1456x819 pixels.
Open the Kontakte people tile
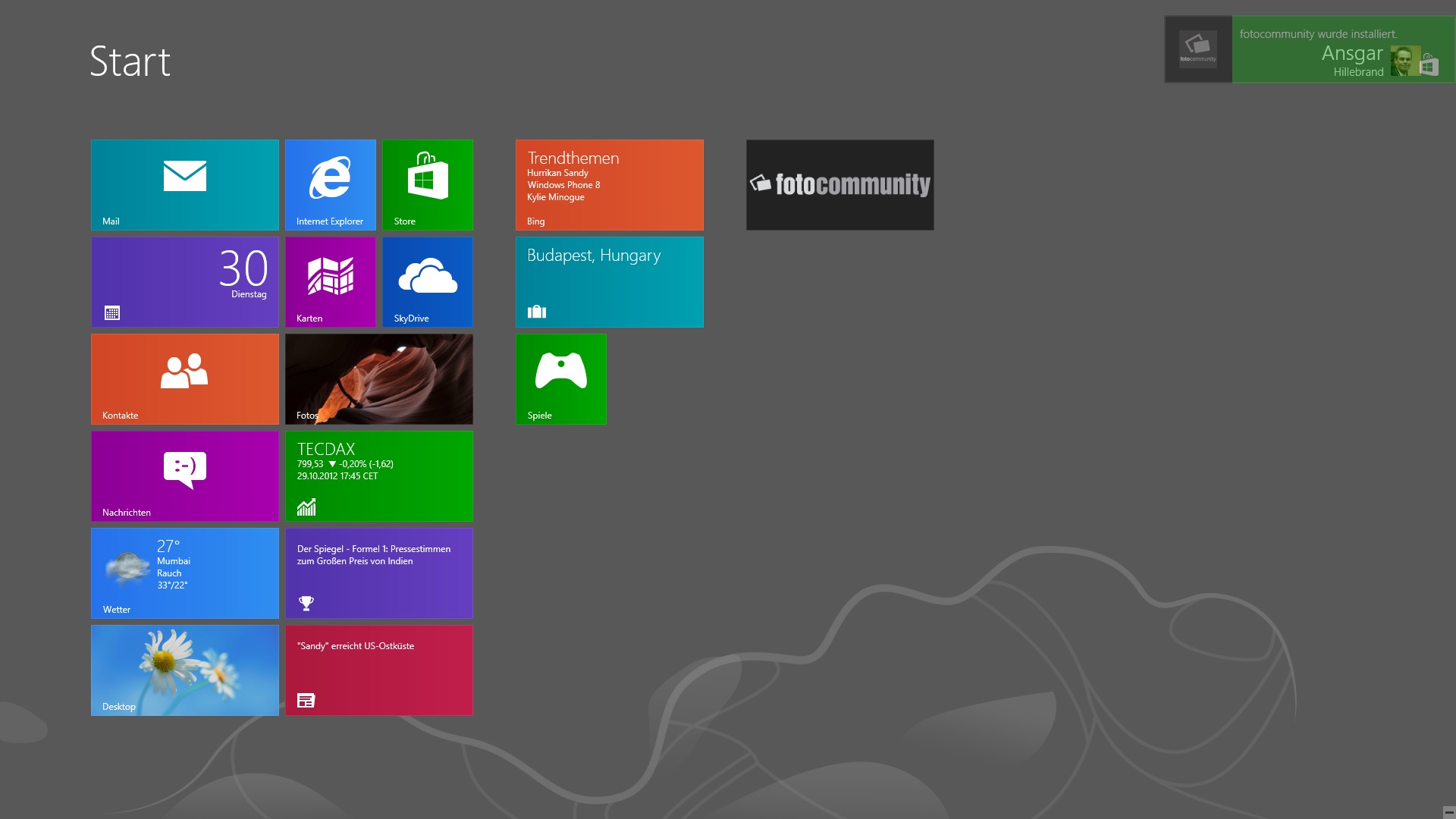click(x=184, y=378)
